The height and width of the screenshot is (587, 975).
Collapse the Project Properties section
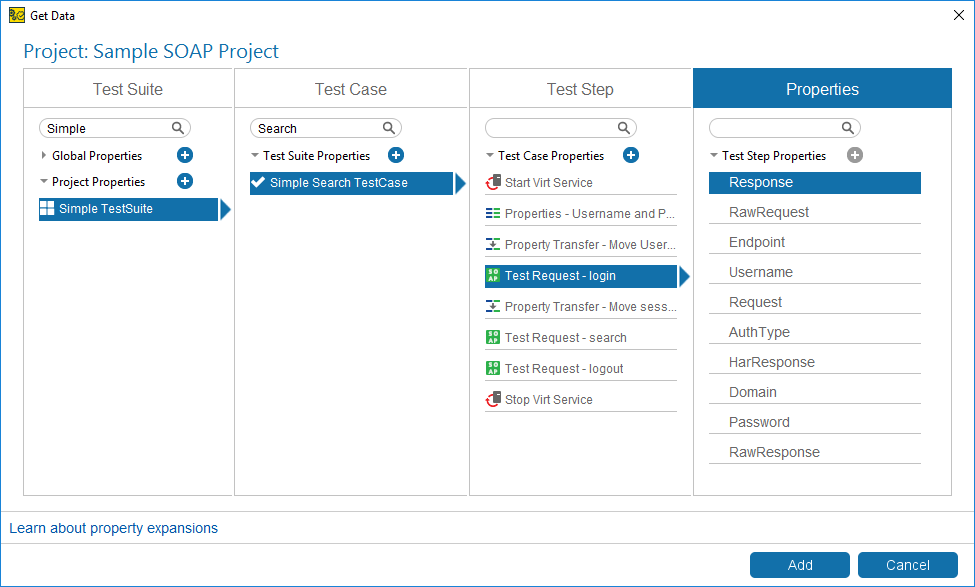(x=44, y=182)
